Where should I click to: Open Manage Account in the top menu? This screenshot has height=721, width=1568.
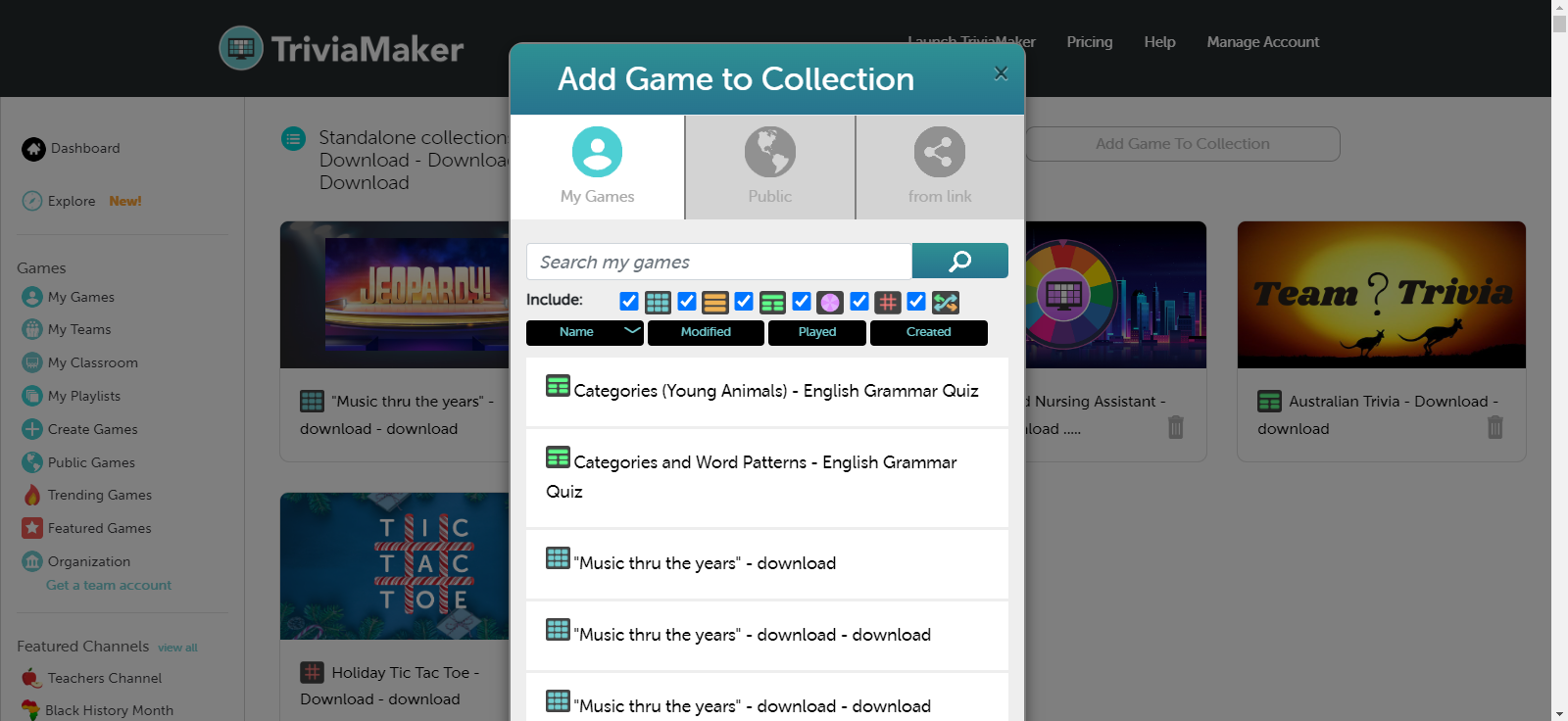pos(1262,42)
